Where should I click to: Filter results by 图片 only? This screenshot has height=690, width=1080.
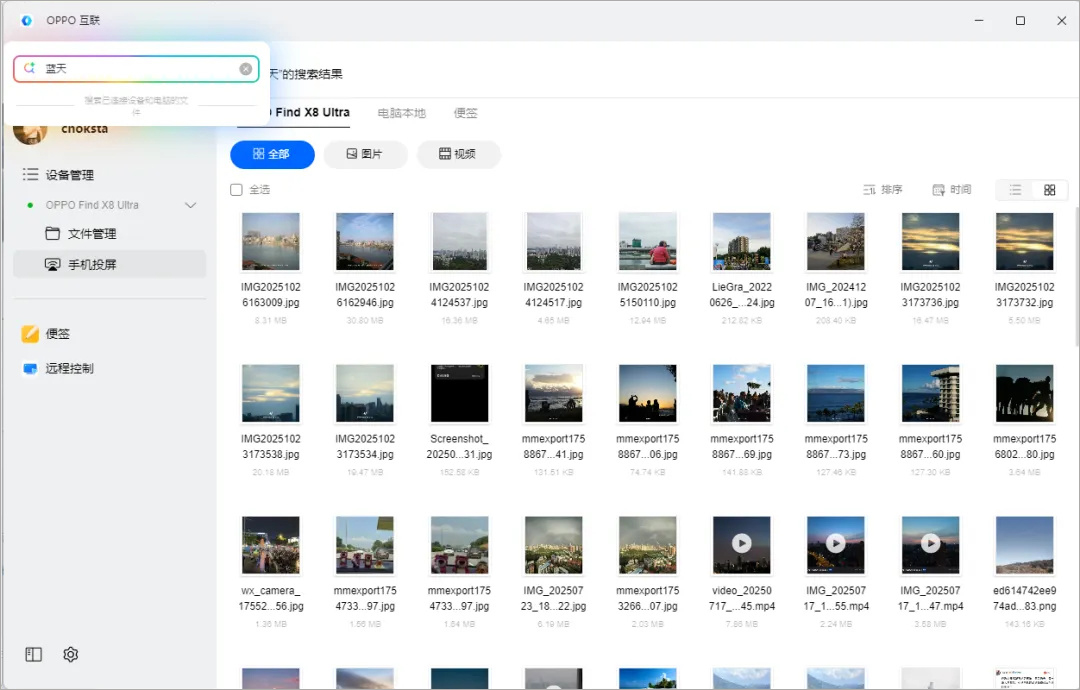pyautogui.click(x=365, y=154)
